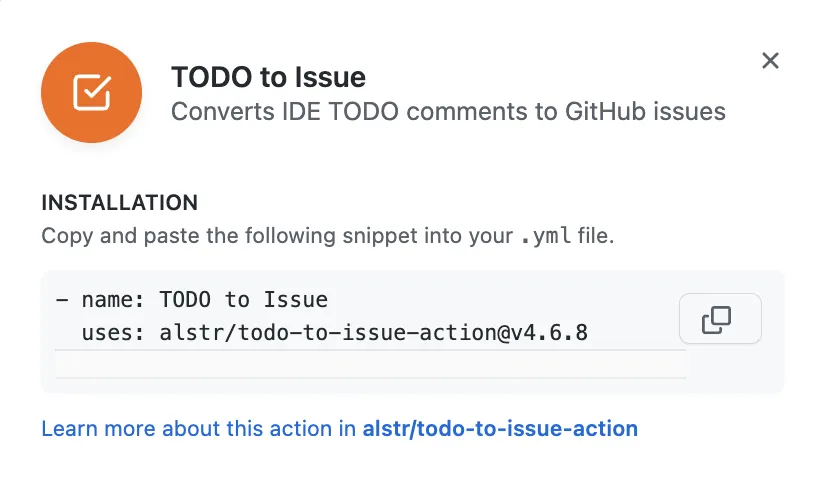Click the INSTALLATION section heading

point(119,203)
